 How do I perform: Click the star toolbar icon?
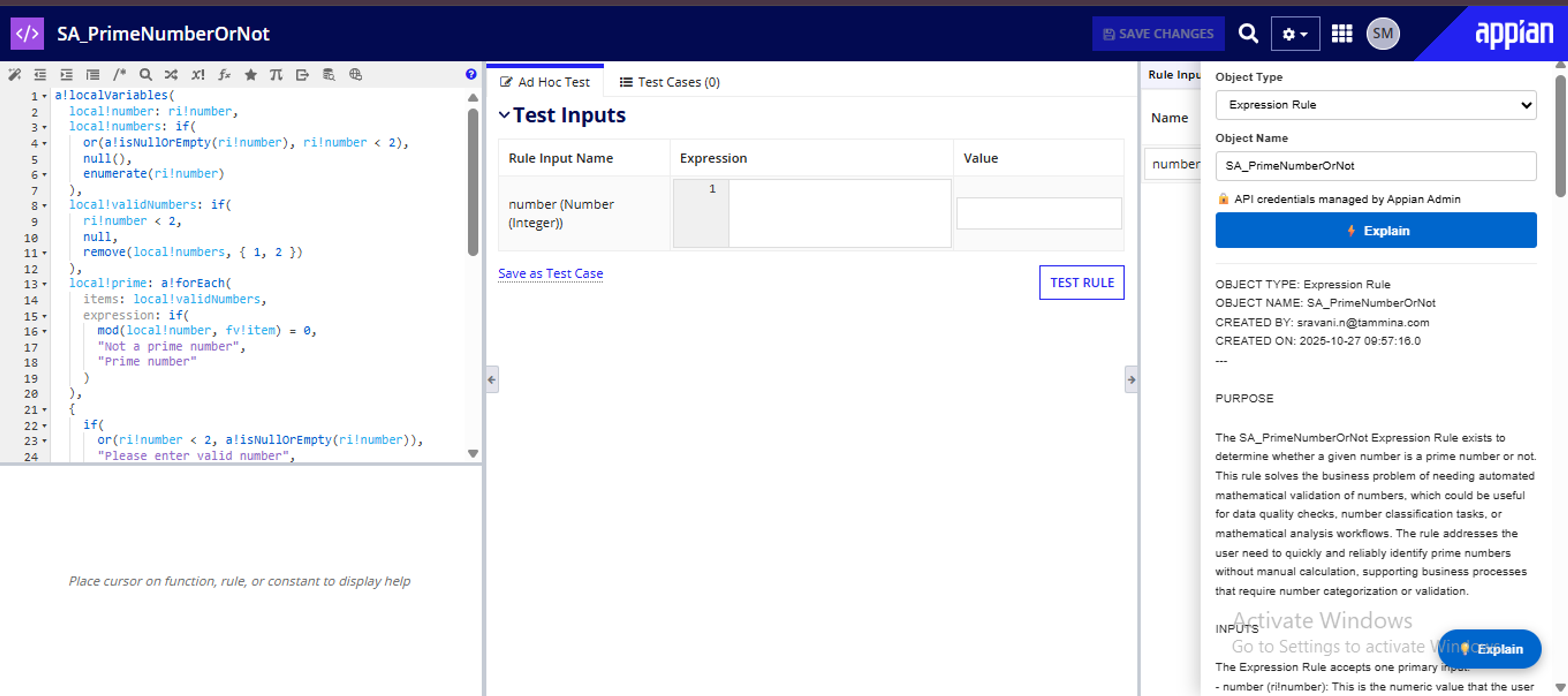click(x=250, y=74)
